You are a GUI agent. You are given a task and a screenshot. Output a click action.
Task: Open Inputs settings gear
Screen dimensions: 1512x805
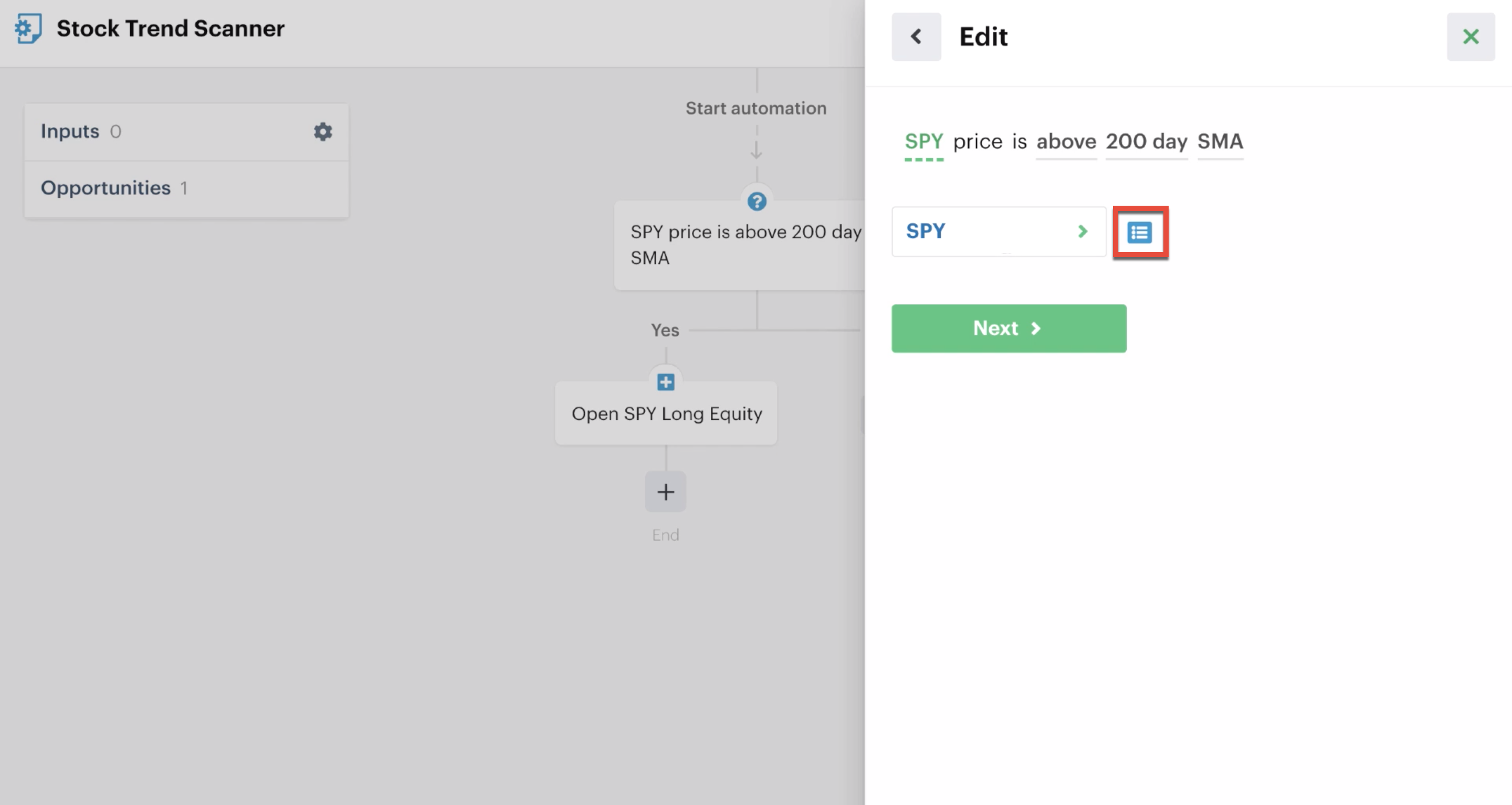tap(323, 131)
